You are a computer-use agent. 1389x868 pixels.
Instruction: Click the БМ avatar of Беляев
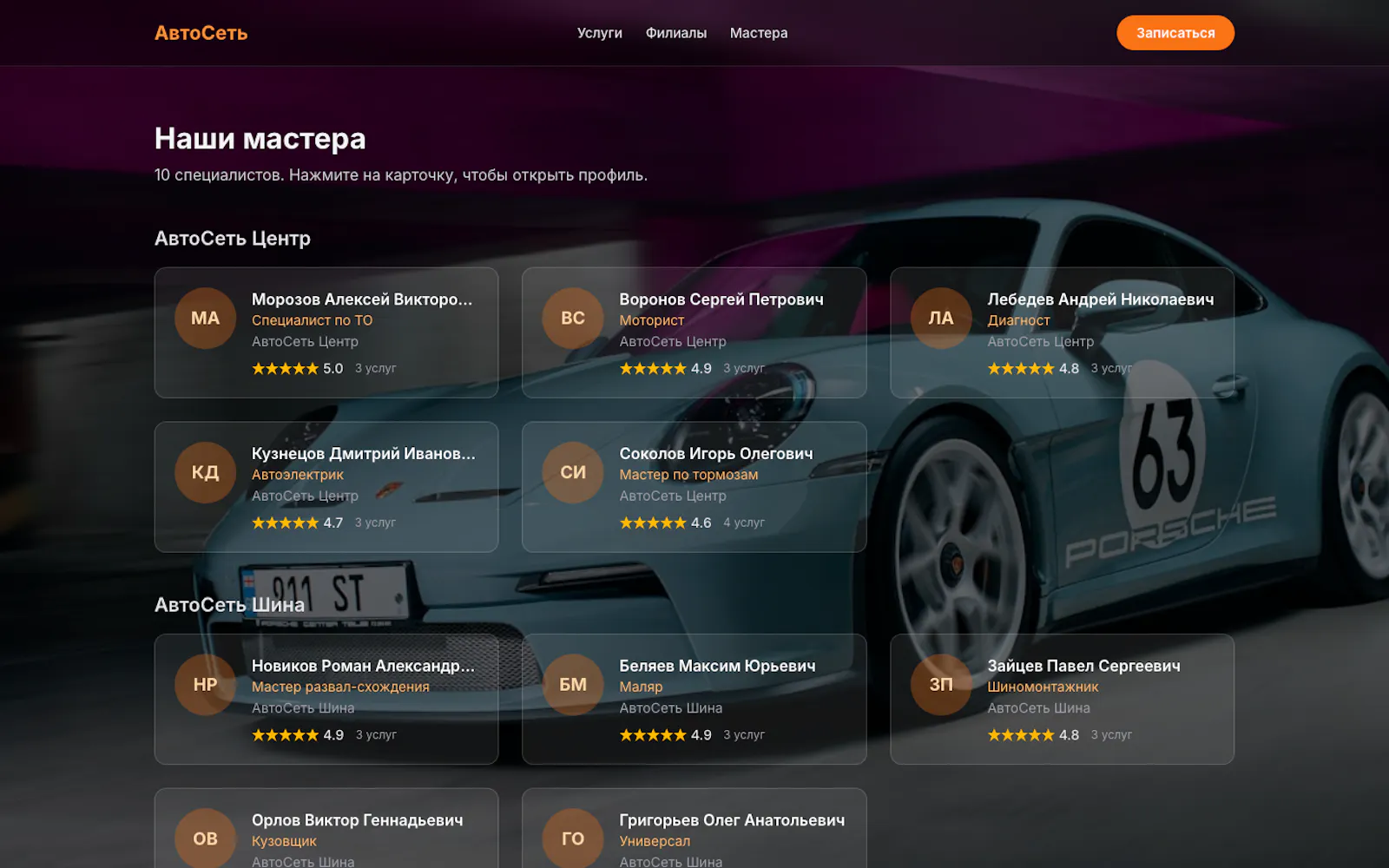click(572, 685)
